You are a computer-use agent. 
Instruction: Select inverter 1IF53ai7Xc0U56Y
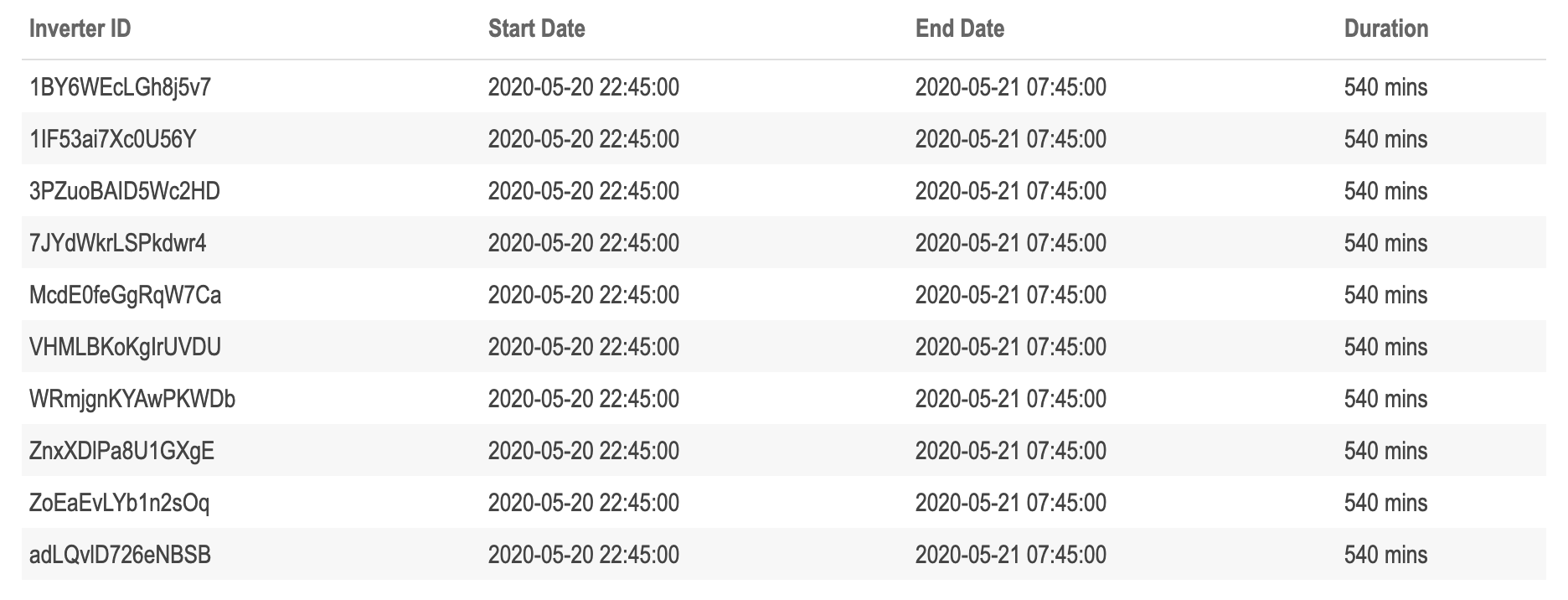click(113, 139)
